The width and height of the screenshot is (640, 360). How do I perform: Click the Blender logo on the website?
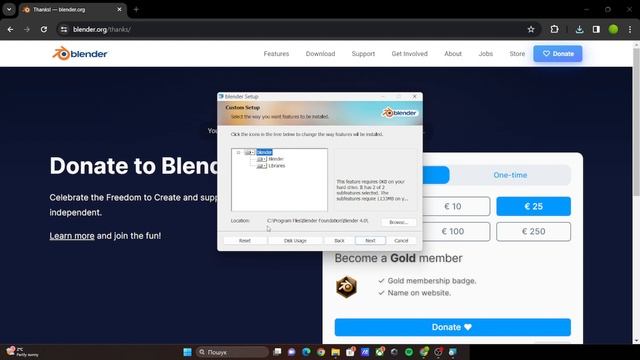80,53
